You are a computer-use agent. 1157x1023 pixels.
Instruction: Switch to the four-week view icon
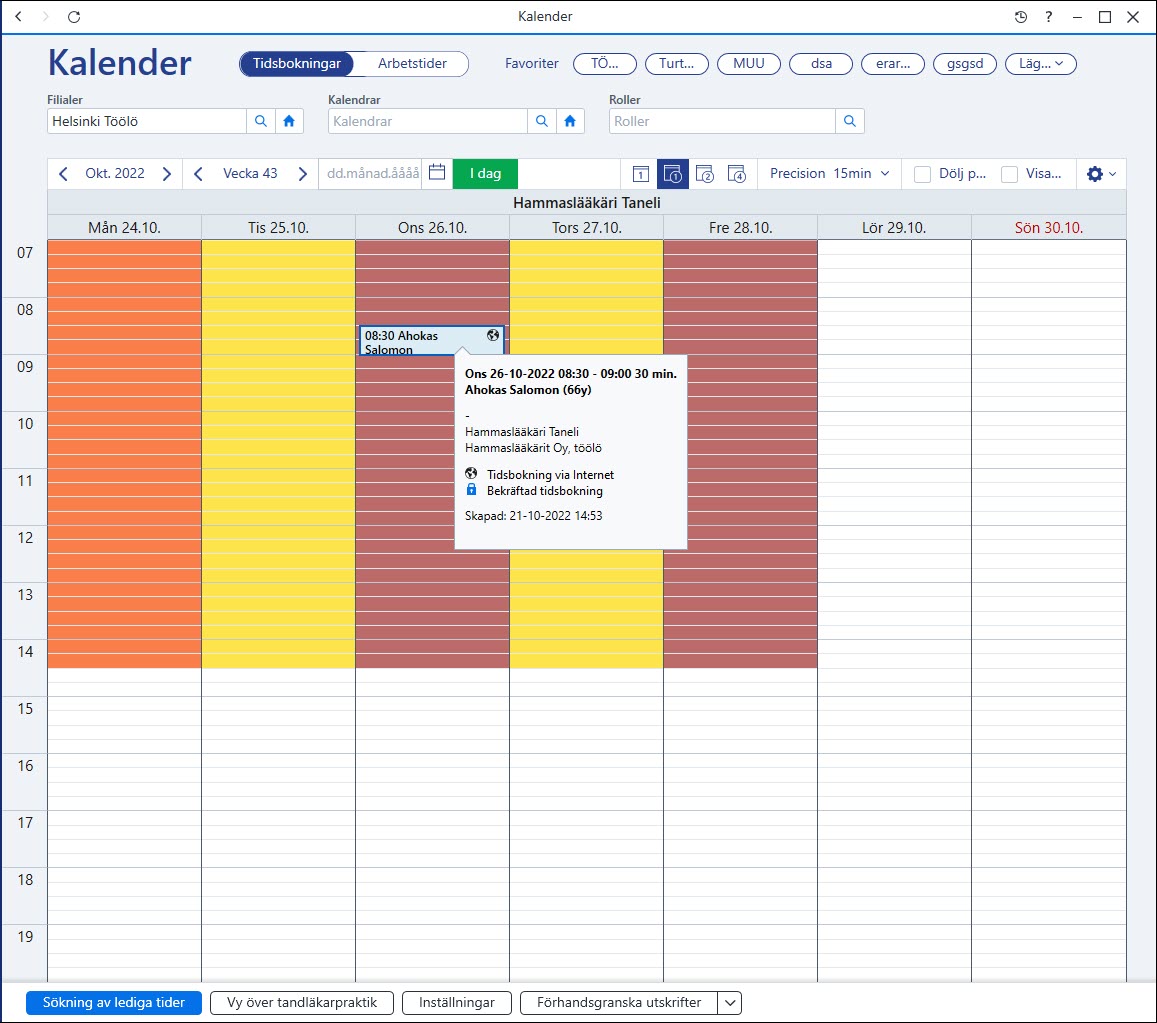coord(736,174)
